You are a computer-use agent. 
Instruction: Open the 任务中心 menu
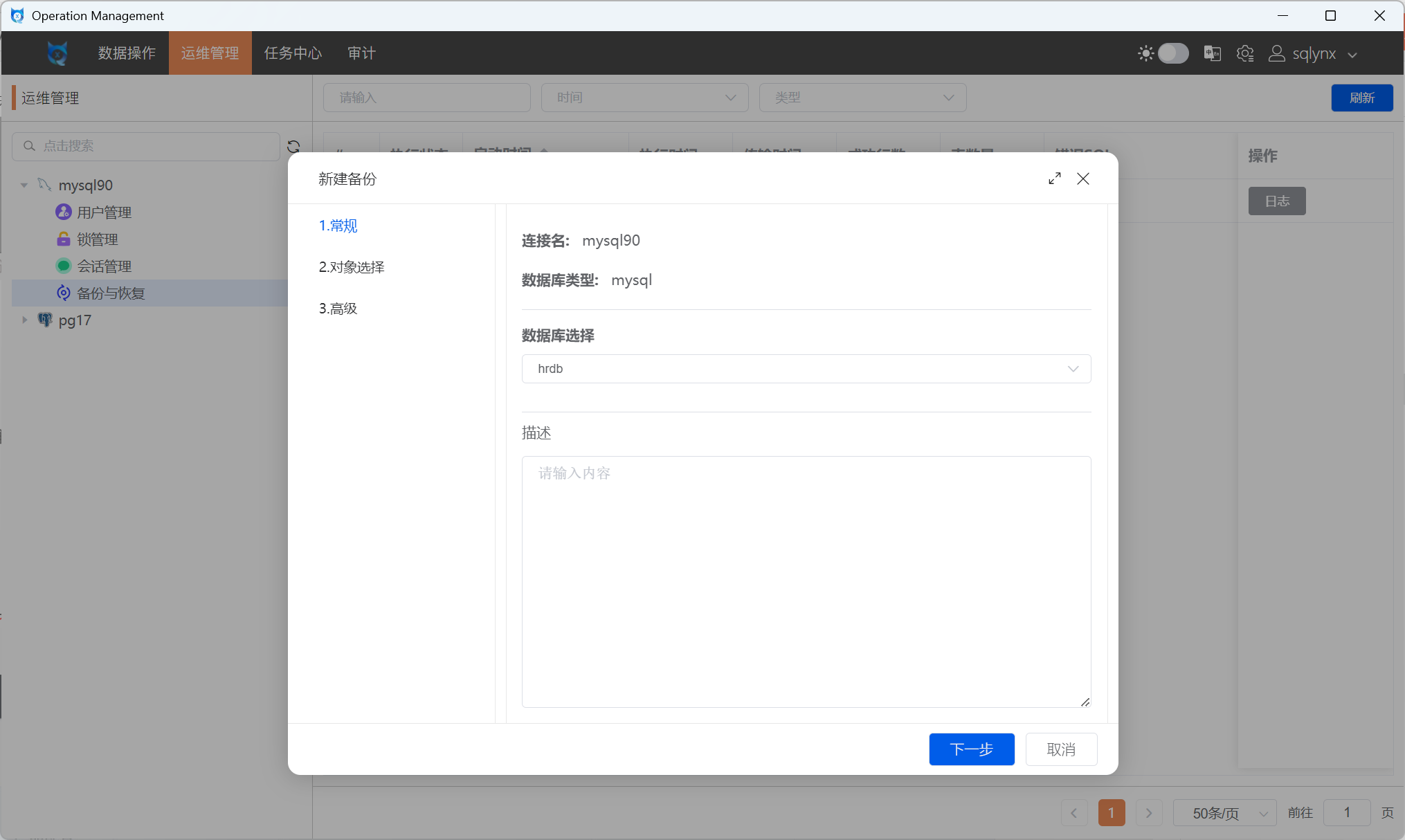point(293,53)
